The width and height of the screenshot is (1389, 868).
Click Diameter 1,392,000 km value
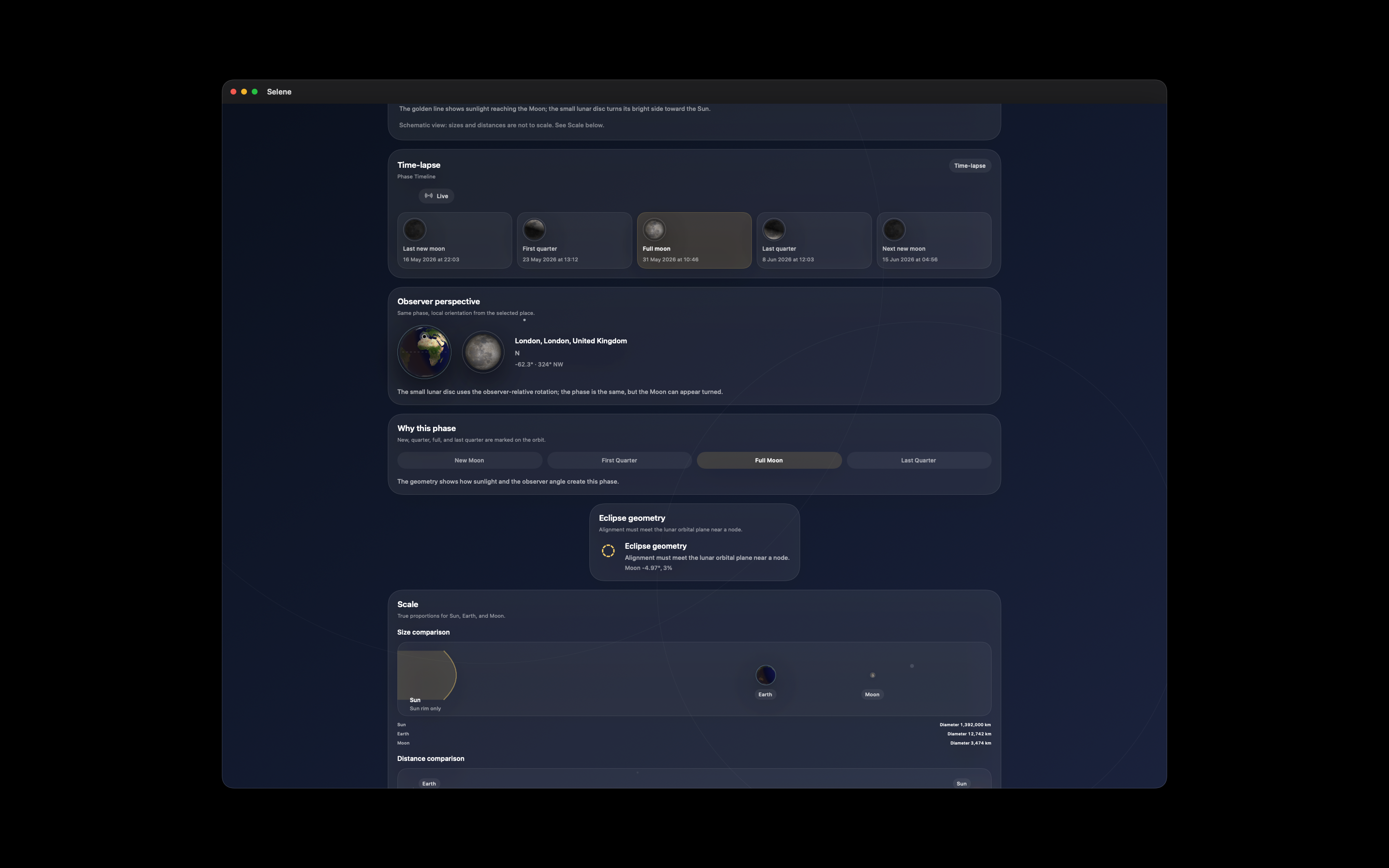pyautogui.click(x=965, y=724)
